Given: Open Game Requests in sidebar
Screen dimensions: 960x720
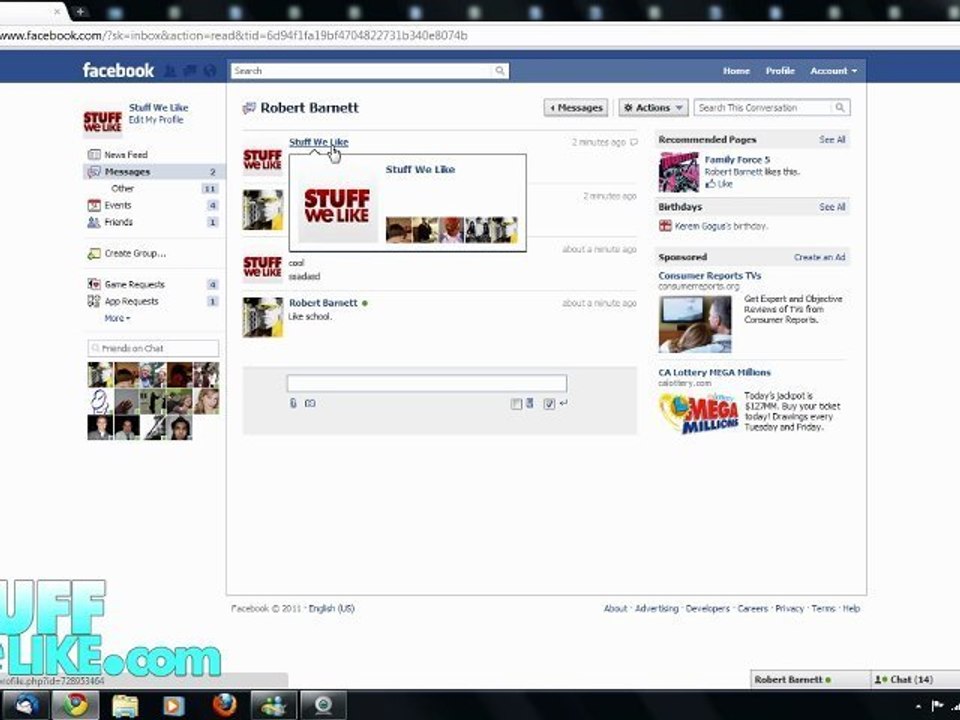Looking at the screenshot, I should (x=134, y=285).
